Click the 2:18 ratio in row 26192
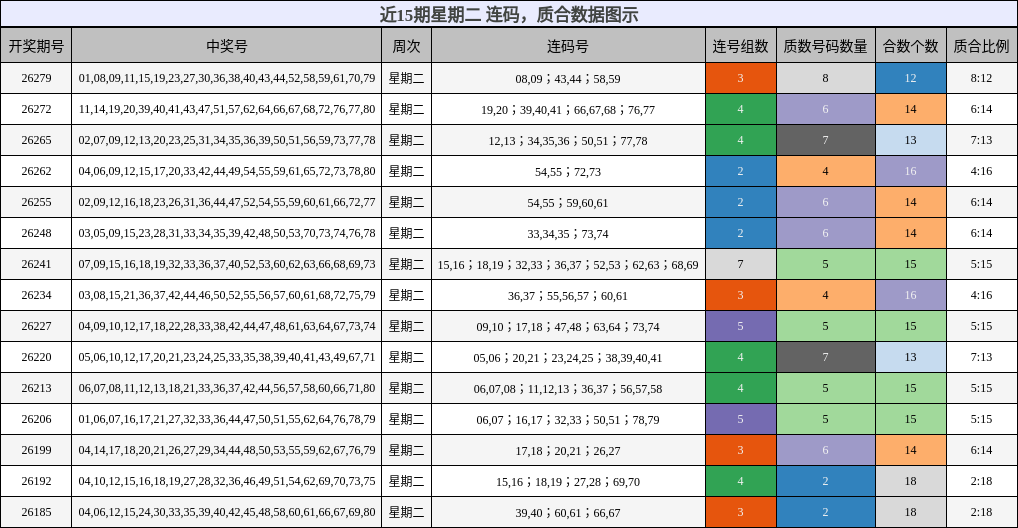Screen dimensions: 1018x528 pos(982,481)
